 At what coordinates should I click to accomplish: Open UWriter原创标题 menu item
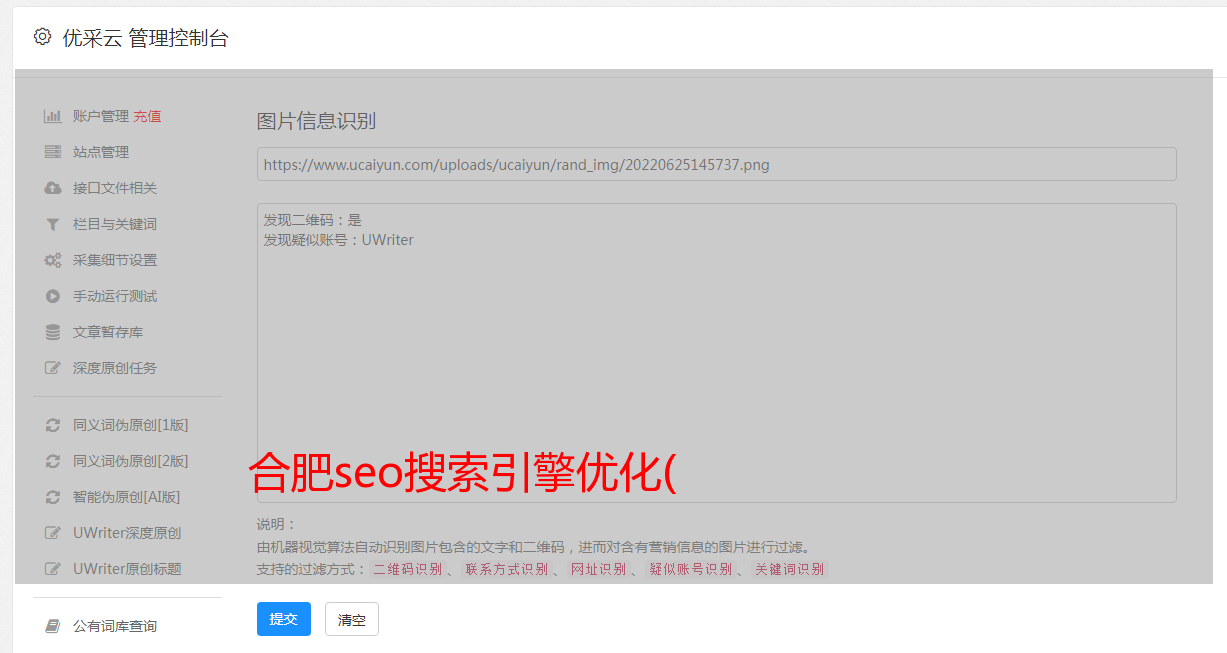click(x=127, y=569)
